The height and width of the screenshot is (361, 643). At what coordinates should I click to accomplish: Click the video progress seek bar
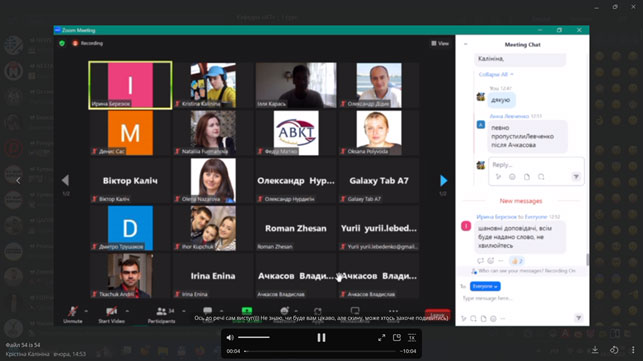pyautogui.click(x=322, y=351)
